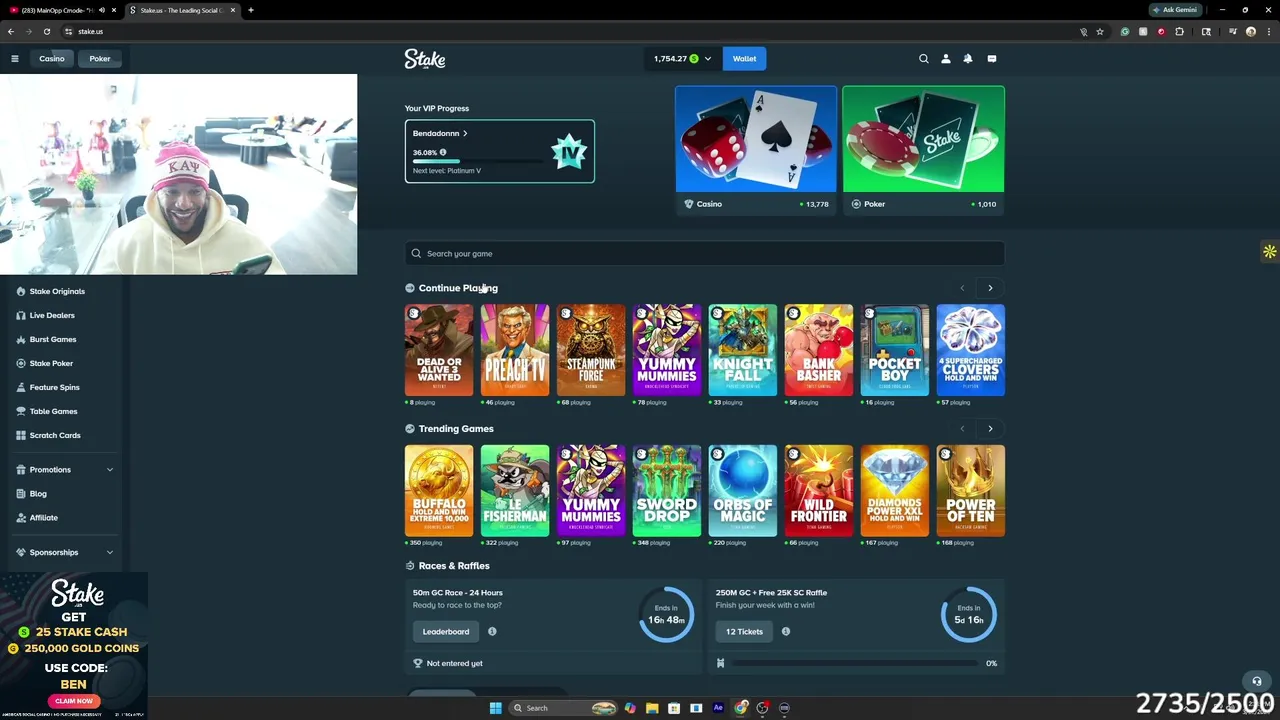
Task: Open the user profile icon
Action: [x=946, y=59]
